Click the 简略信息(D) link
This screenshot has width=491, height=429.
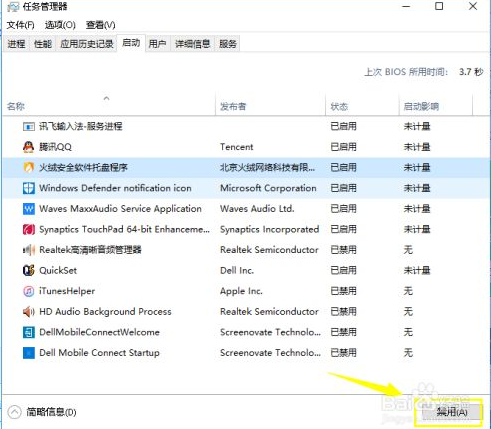tap(51, 412)
